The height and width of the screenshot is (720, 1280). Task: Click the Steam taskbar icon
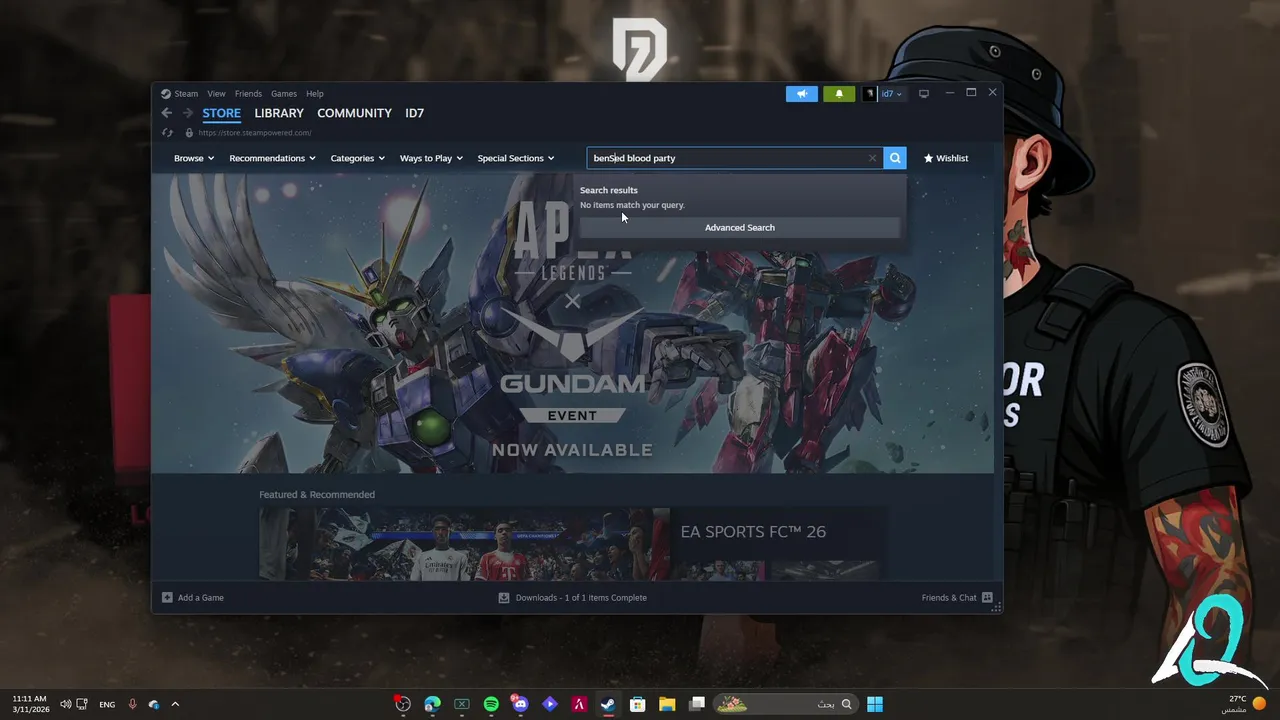pos(608,704)
